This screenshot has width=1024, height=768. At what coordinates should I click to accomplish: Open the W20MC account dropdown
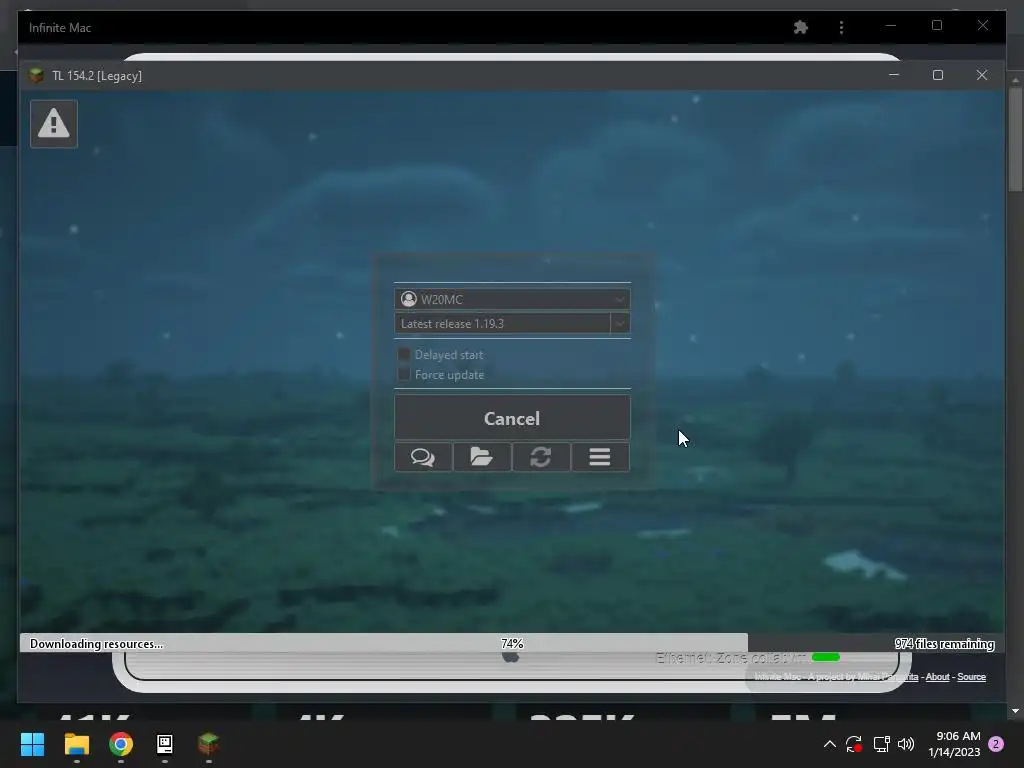pos(512,299)
